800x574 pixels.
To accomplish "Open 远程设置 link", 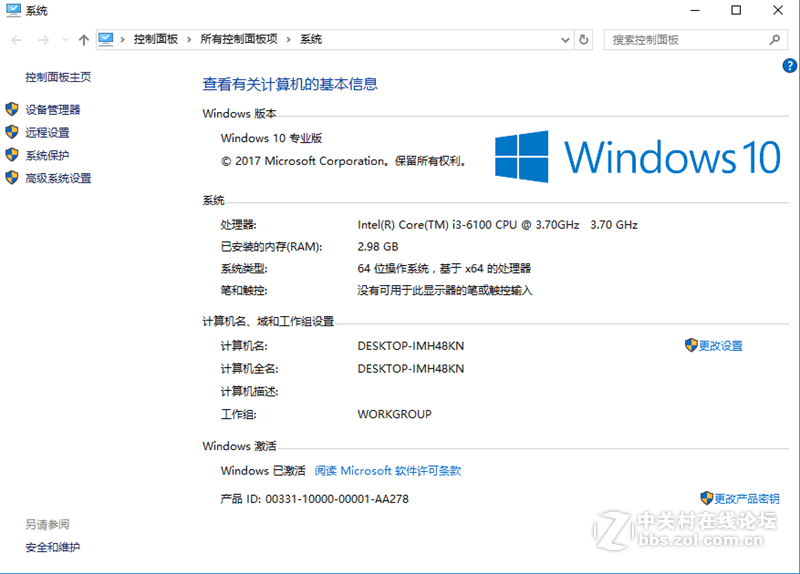I will pyautogui.click(x=47, y=133).
